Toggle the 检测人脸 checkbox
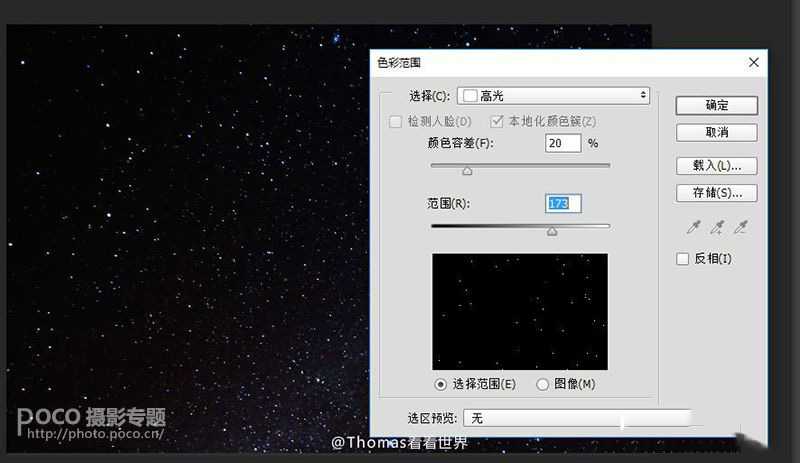The image size is (800, 463). click(x=395, y=121)
